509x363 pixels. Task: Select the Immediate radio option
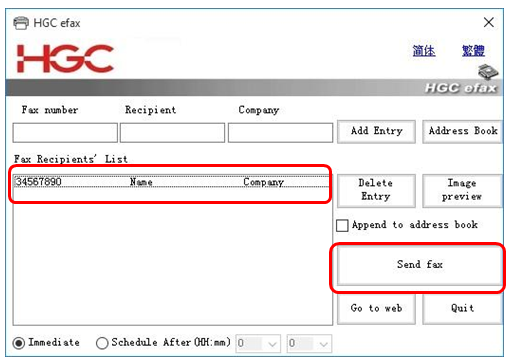tap(19, 343)
